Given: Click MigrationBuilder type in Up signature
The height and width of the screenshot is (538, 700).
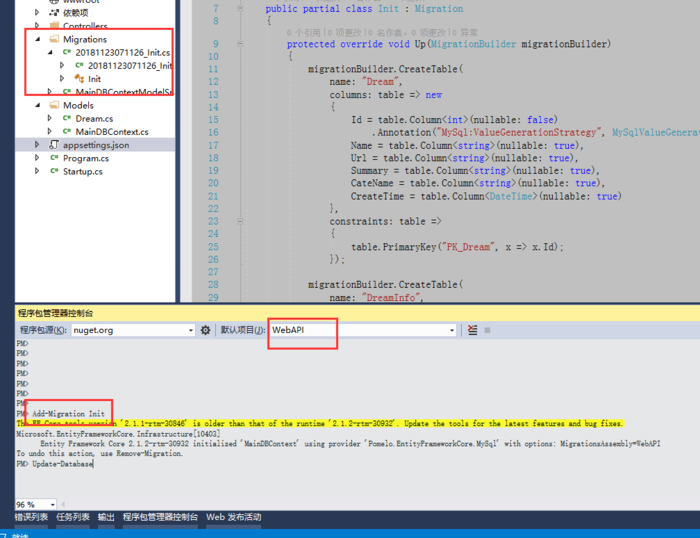Looking at the screenshot, I should [x=473, y=44].
